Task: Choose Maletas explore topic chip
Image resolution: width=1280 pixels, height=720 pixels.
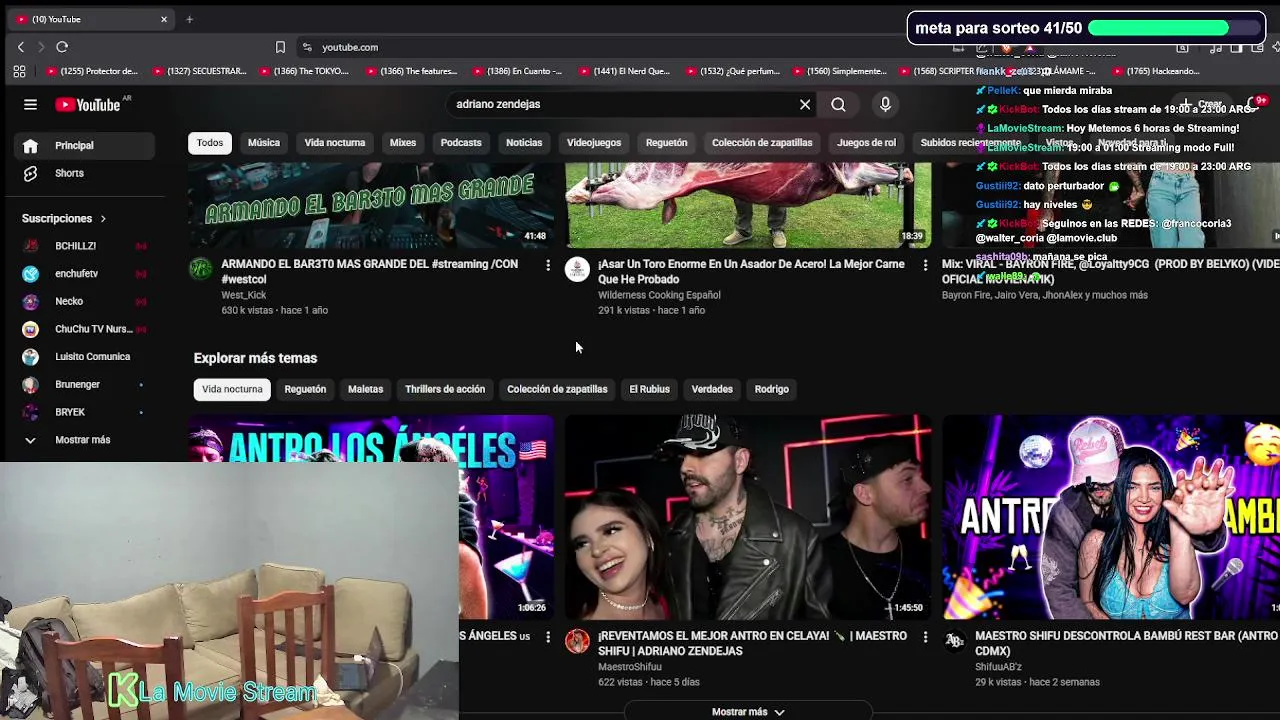Action: [365, 389]
